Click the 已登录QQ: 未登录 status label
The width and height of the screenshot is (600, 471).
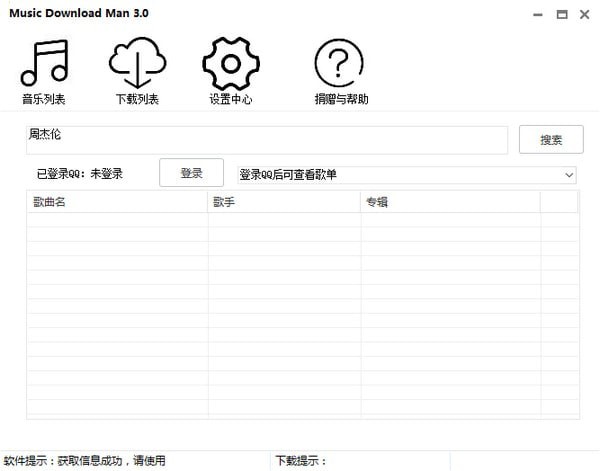coord(80,174)
